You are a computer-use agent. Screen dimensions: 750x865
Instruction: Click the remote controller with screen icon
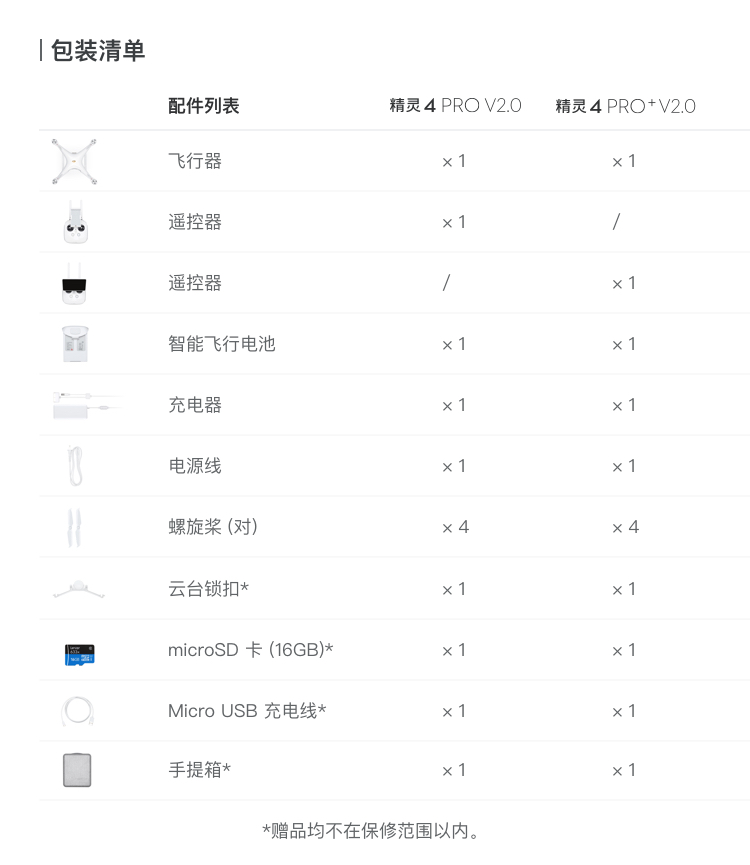[74, 284]
